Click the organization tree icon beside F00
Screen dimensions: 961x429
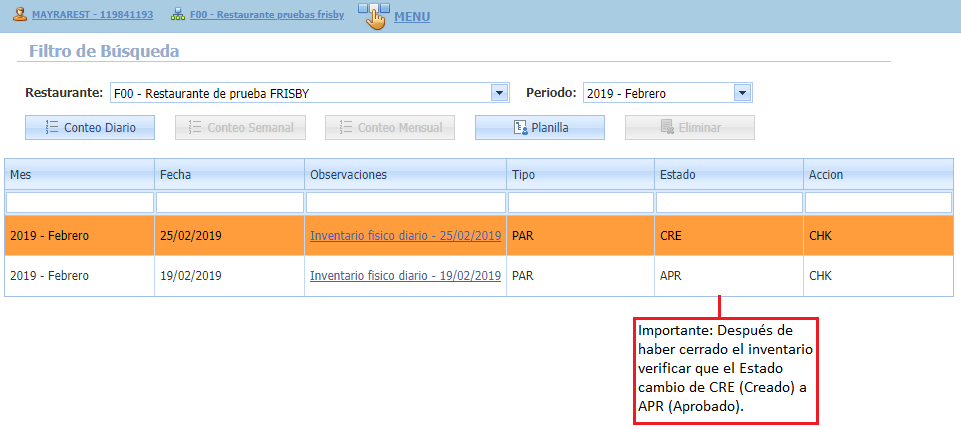pos(178,15)
